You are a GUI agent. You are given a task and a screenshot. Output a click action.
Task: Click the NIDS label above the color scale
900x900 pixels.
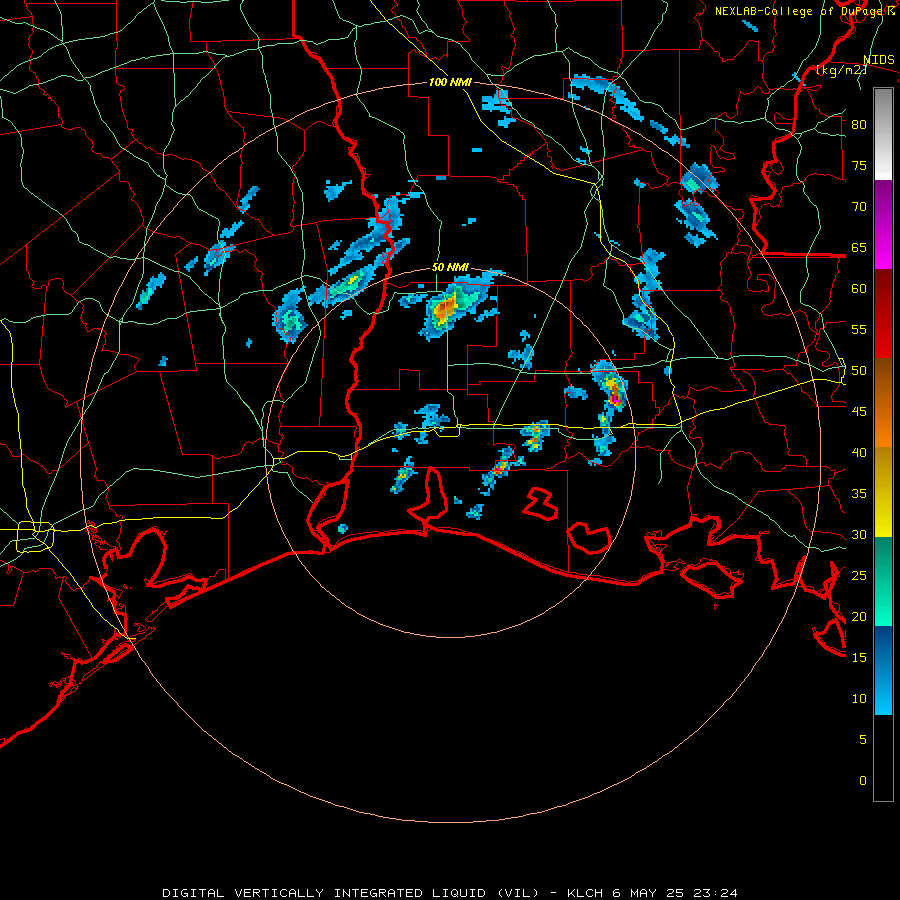coord(879,59)
